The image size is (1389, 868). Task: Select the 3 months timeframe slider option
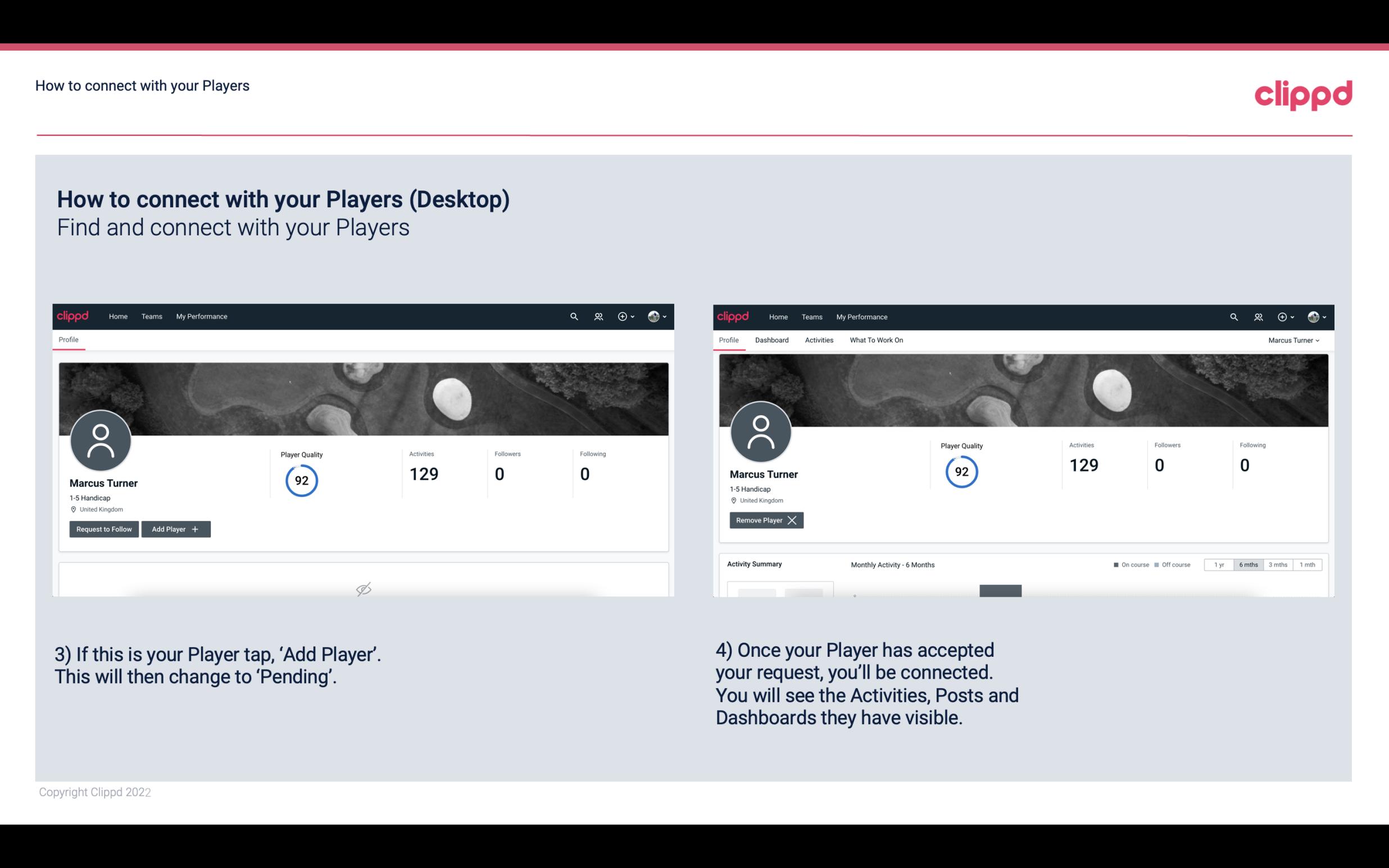tap(1278, 564)
